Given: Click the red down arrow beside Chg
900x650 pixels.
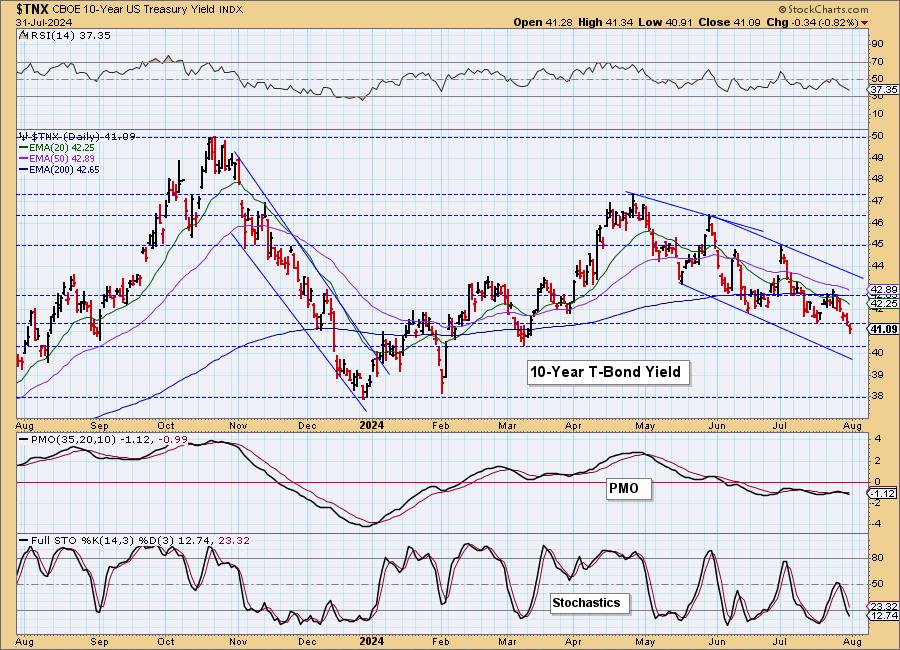Looking at the screenshot, I should coord(864,23).
